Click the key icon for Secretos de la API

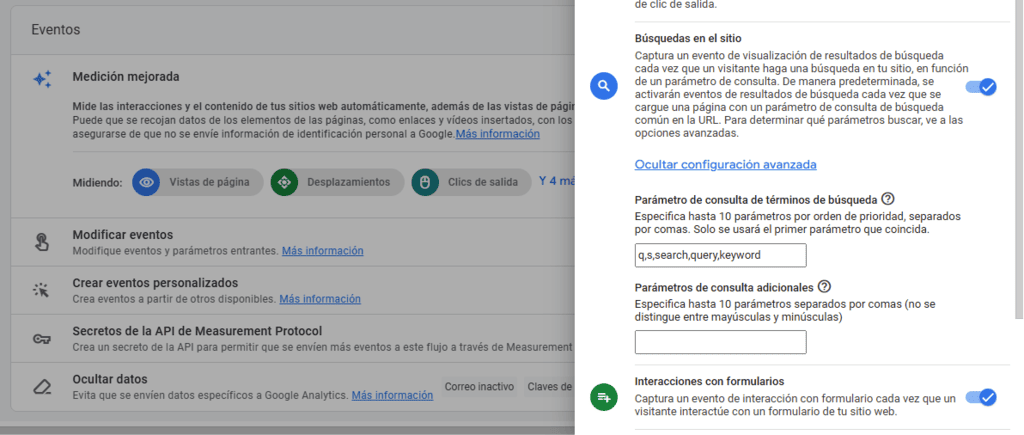coord(42,338)
